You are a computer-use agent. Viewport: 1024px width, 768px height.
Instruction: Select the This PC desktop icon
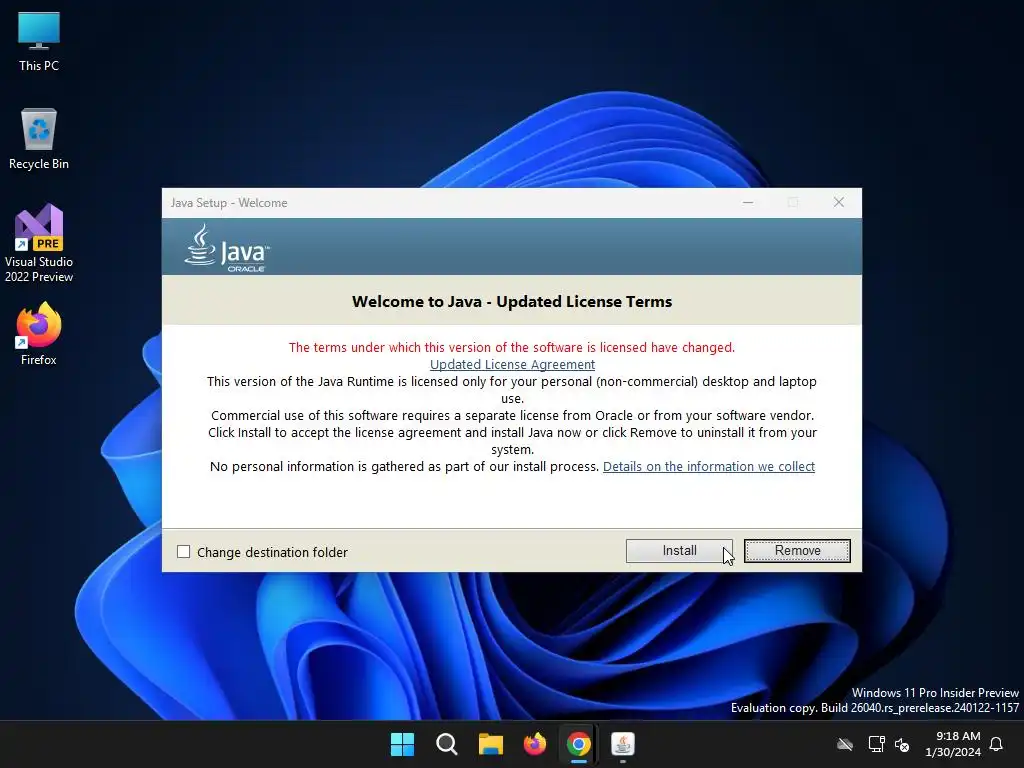point(39,42)
